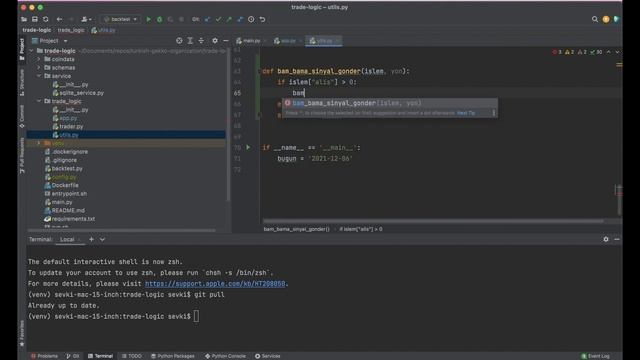Screen dimensions: 640x360
Task: Collapse the service folder
Action: click(39, 76)
